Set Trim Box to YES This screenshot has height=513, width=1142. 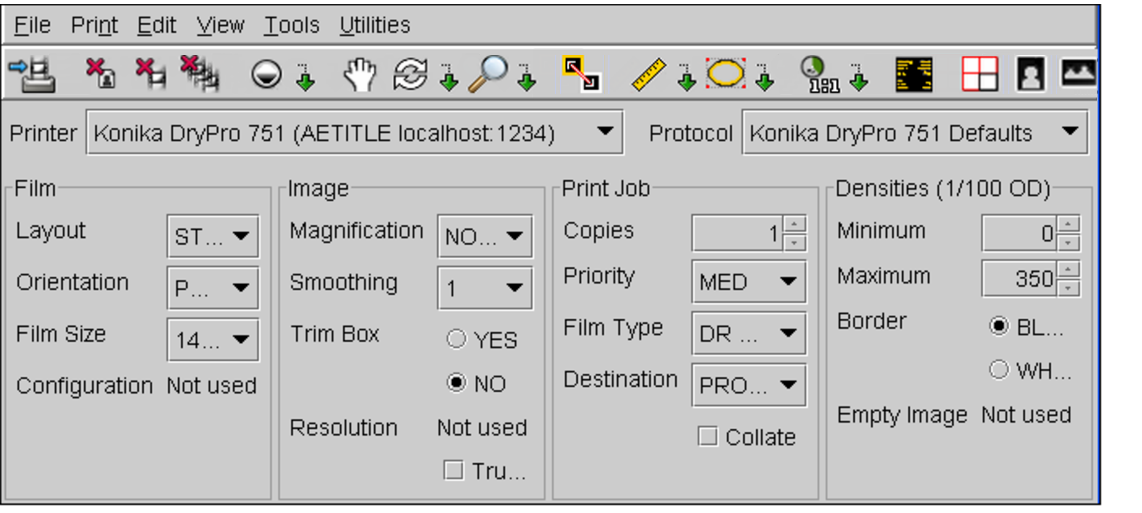pyautogui.click(x=457, y=340)
